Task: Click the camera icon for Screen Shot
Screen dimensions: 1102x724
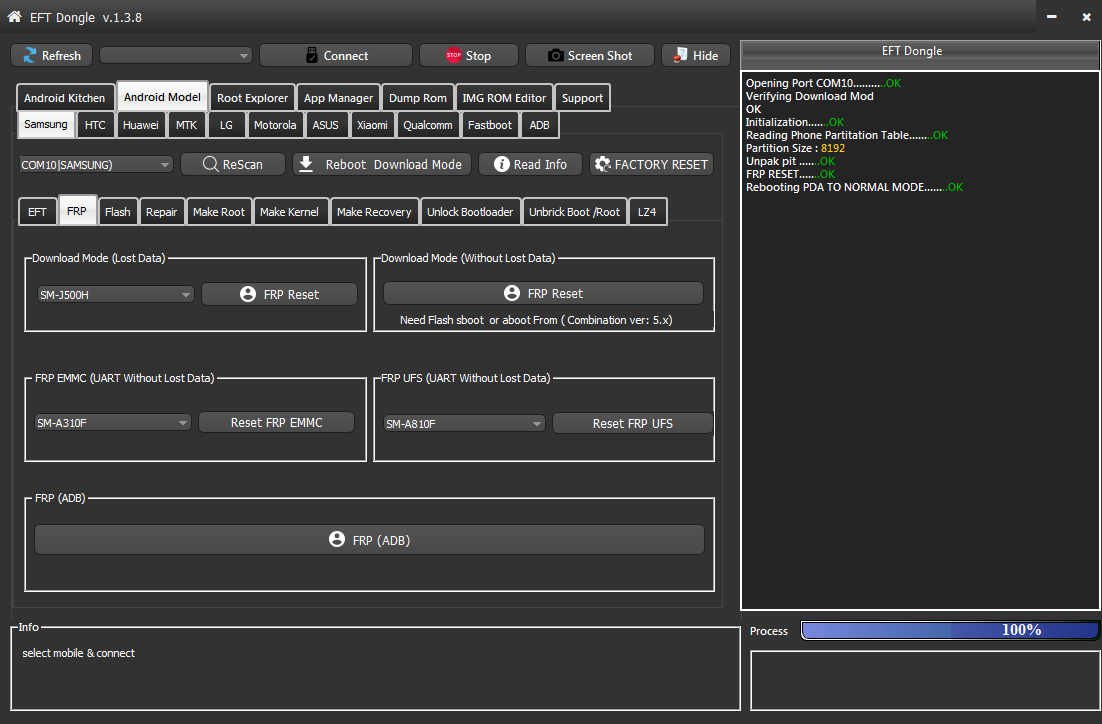Action: (555, 56)
